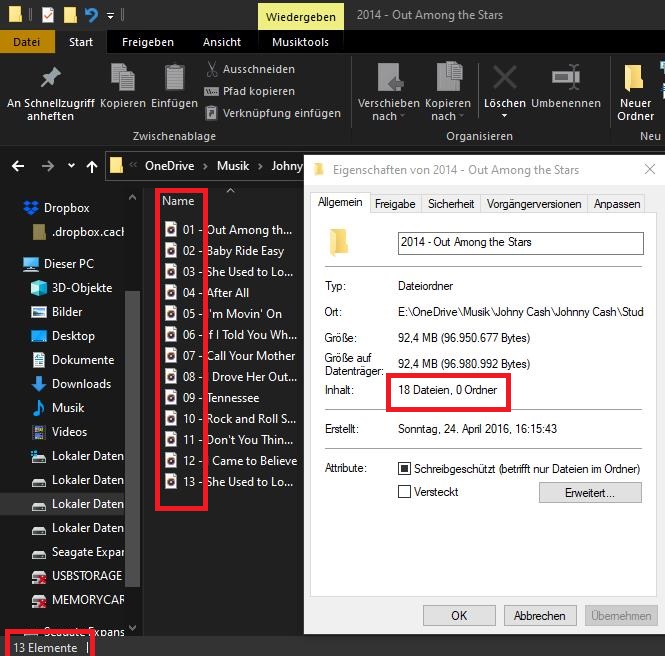665x656 pixels.
Task: Select Pfad kopieren command
Action: point(250,91)
